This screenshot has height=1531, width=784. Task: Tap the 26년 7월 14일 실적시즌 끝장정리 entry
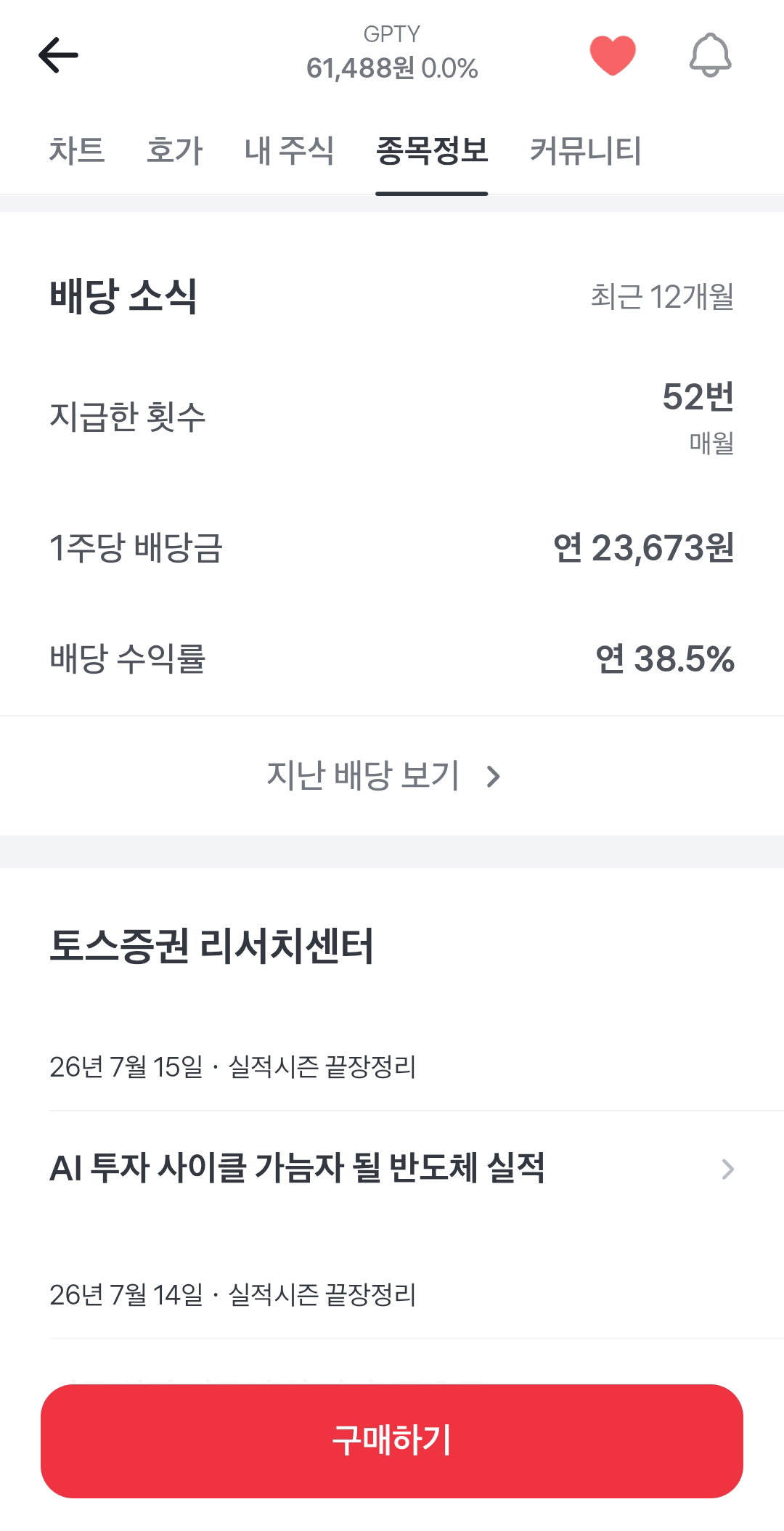click(232, 1294)
